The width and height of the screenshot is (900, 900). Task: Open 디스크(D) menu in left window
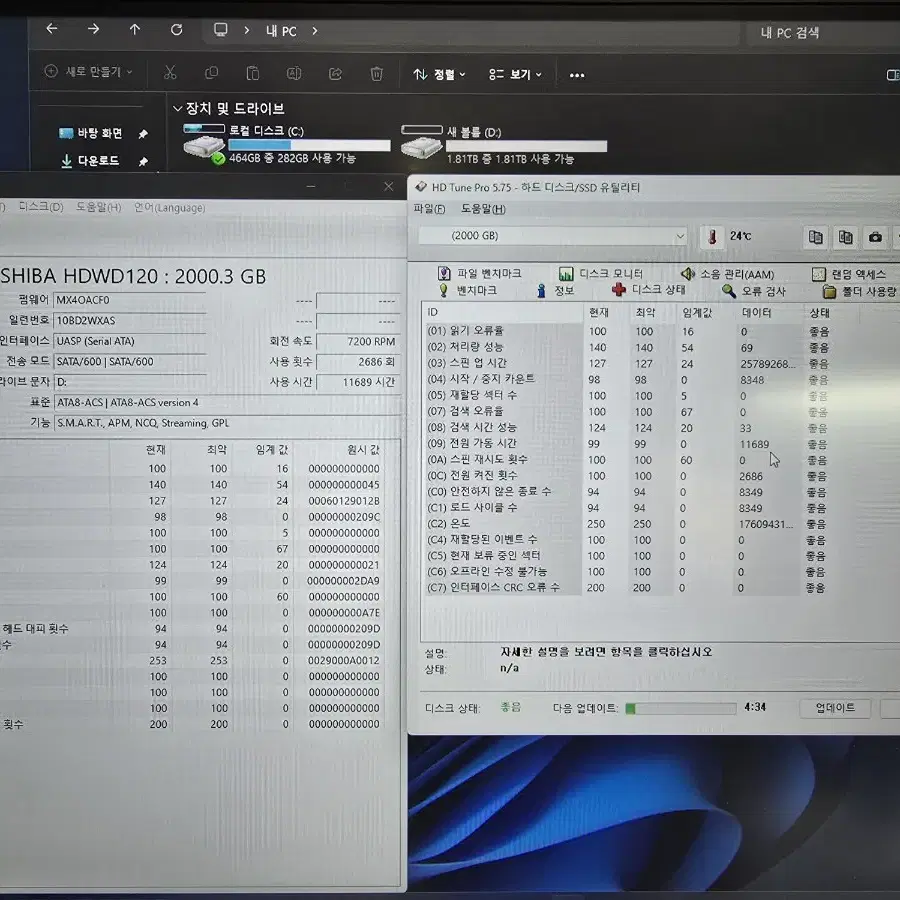point(41,207)
